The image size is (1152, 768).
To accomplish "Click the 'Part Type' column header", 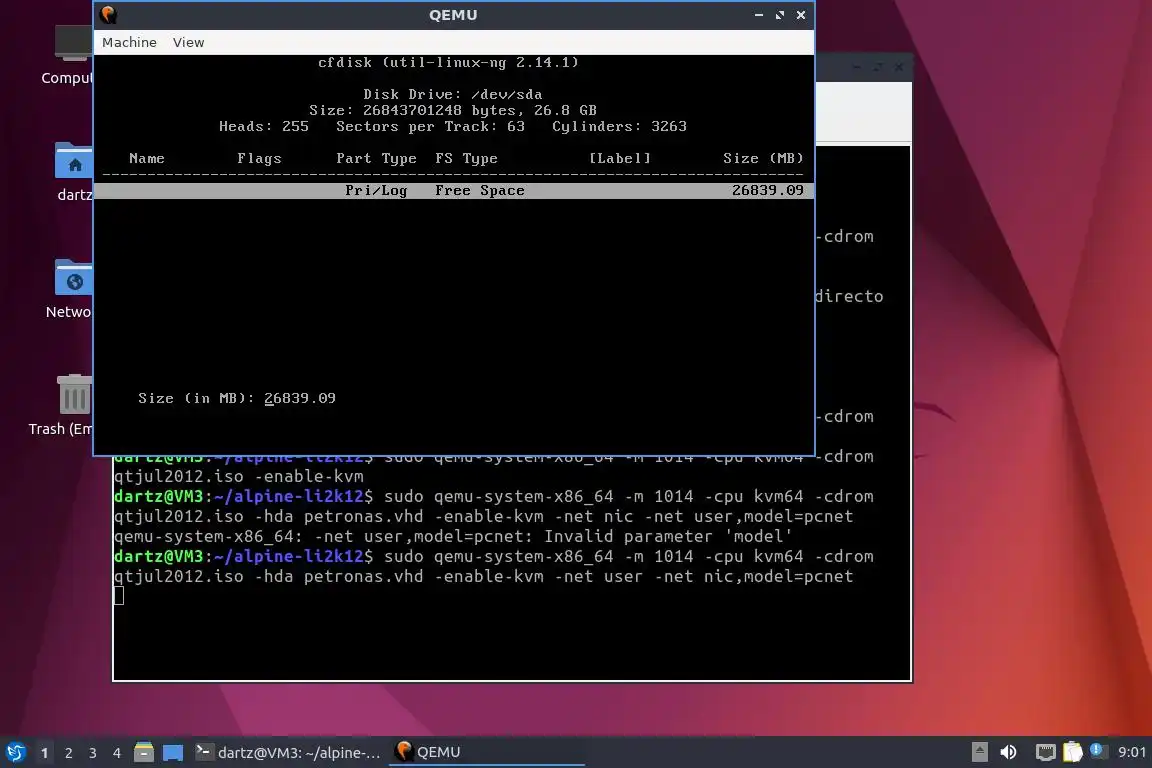I will coord(376,158).
